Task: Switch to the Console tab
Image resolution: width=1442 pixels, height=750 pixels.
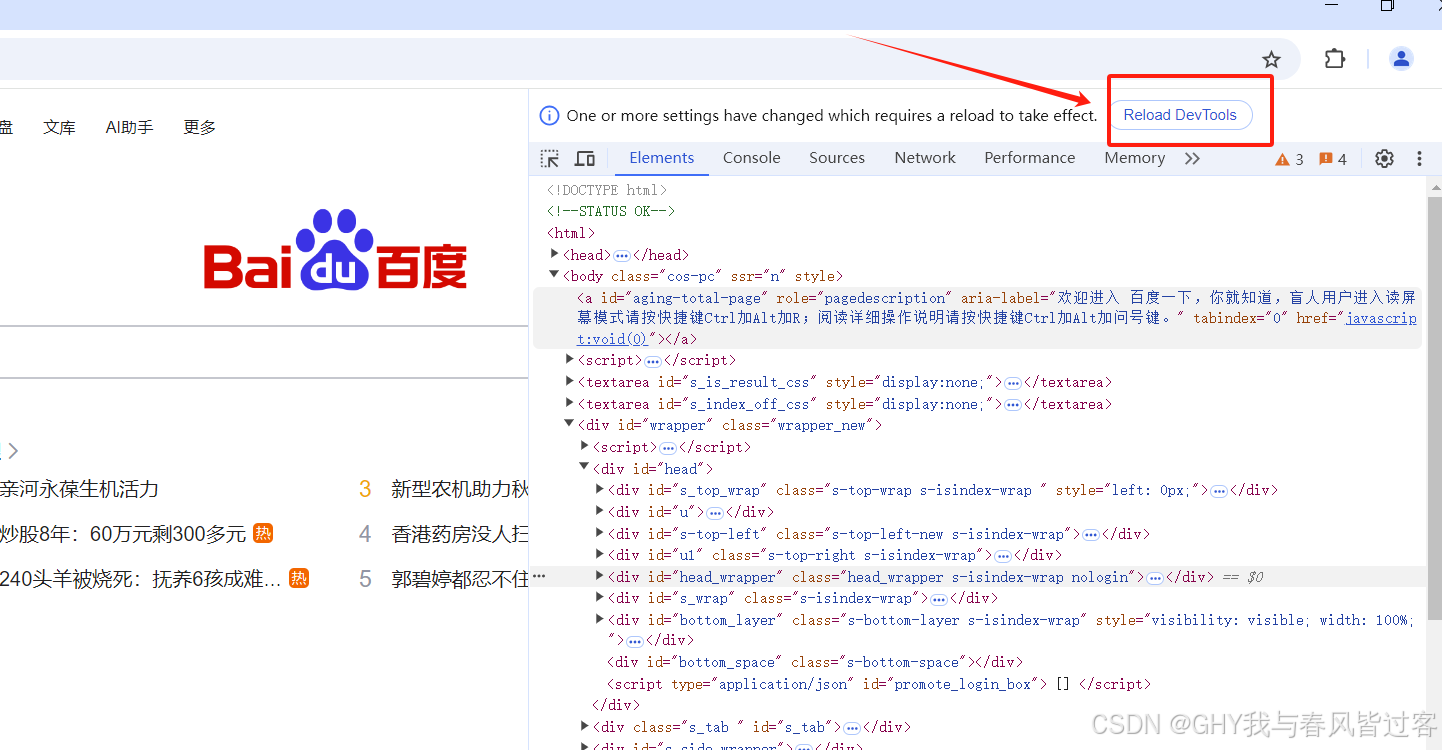Action: [x=752, y=158]
